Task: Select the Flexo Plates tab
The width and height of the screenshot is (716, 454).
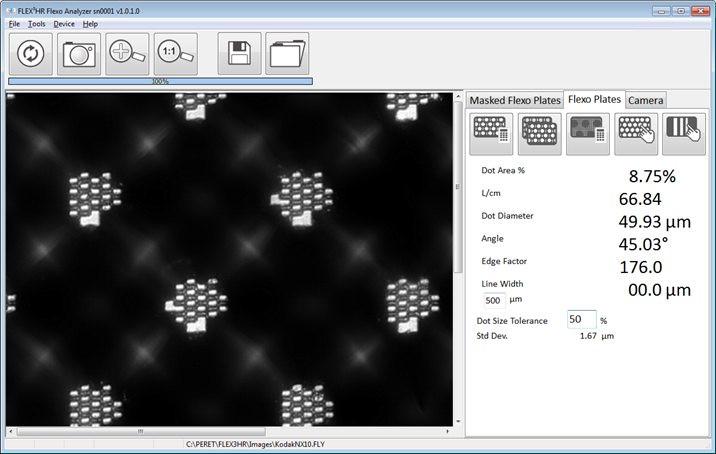Action: tap(595, 99)
